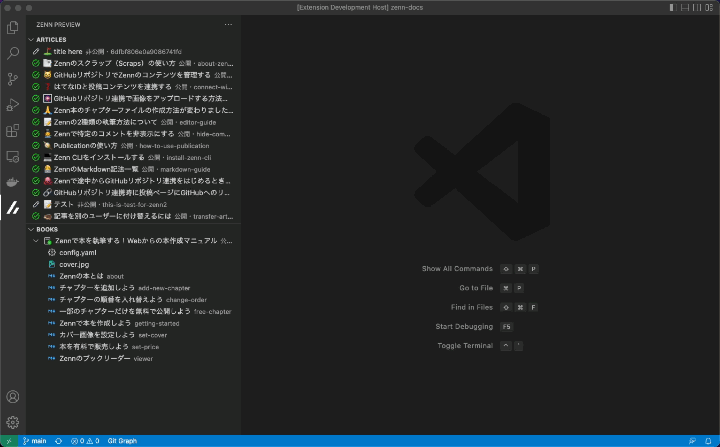Click 'Show All Commands' text in editor
The image size is (720, 447).
click(x=457, y=269)
